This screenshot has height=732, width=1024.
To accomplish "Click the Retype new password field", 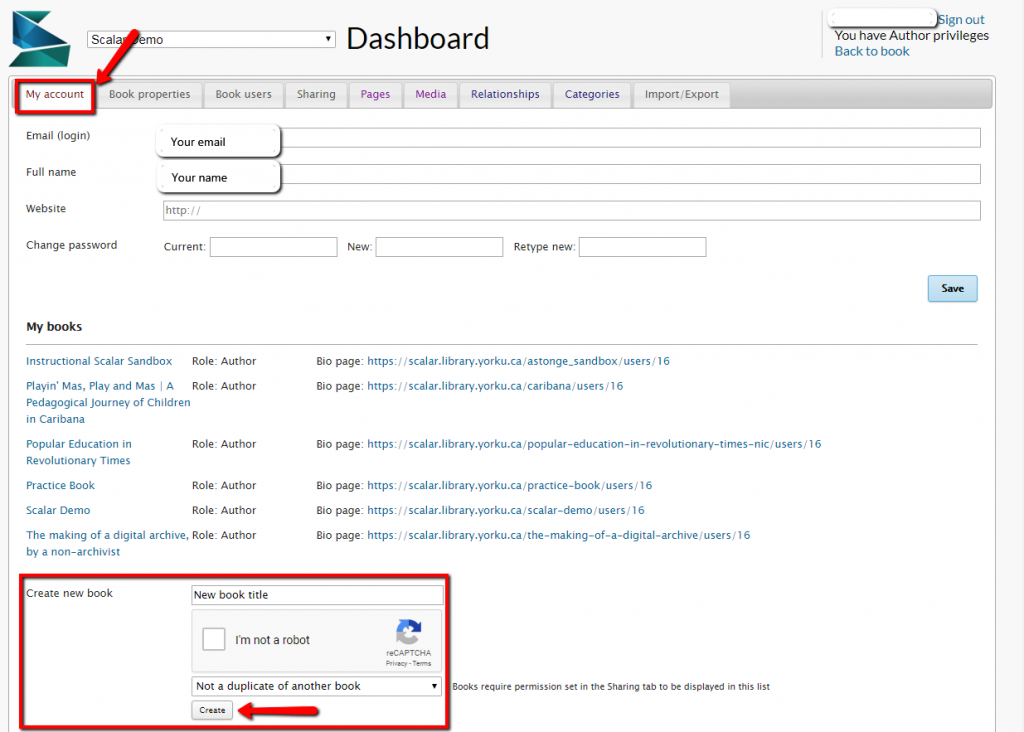I will click(643, 247).
